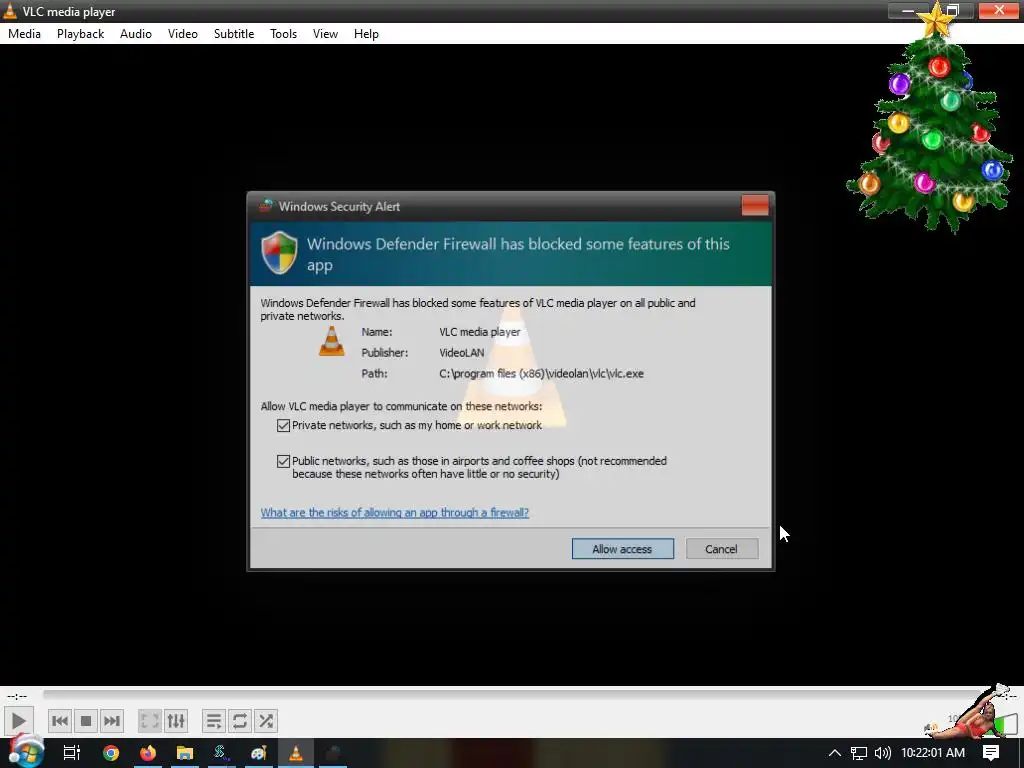This screenshot has height=768, width=1024.
Task: Open extended settings equalizer icon
Action: click(176, 721)
